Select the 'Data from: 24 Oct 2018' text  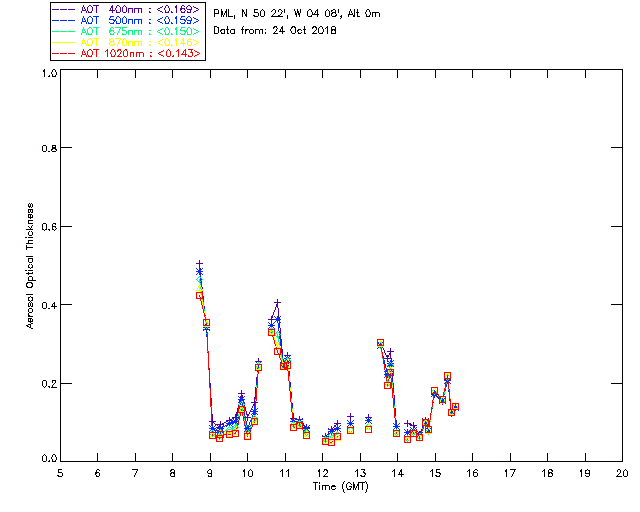276,31
